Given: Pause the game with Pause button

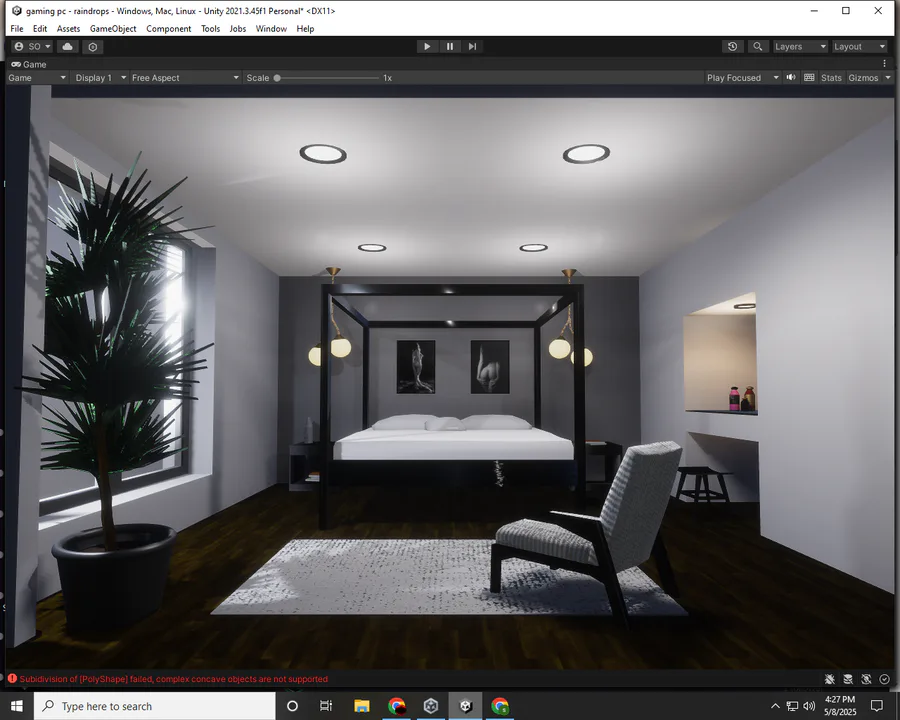Looking at the screenshot, I should coord(450,47).
